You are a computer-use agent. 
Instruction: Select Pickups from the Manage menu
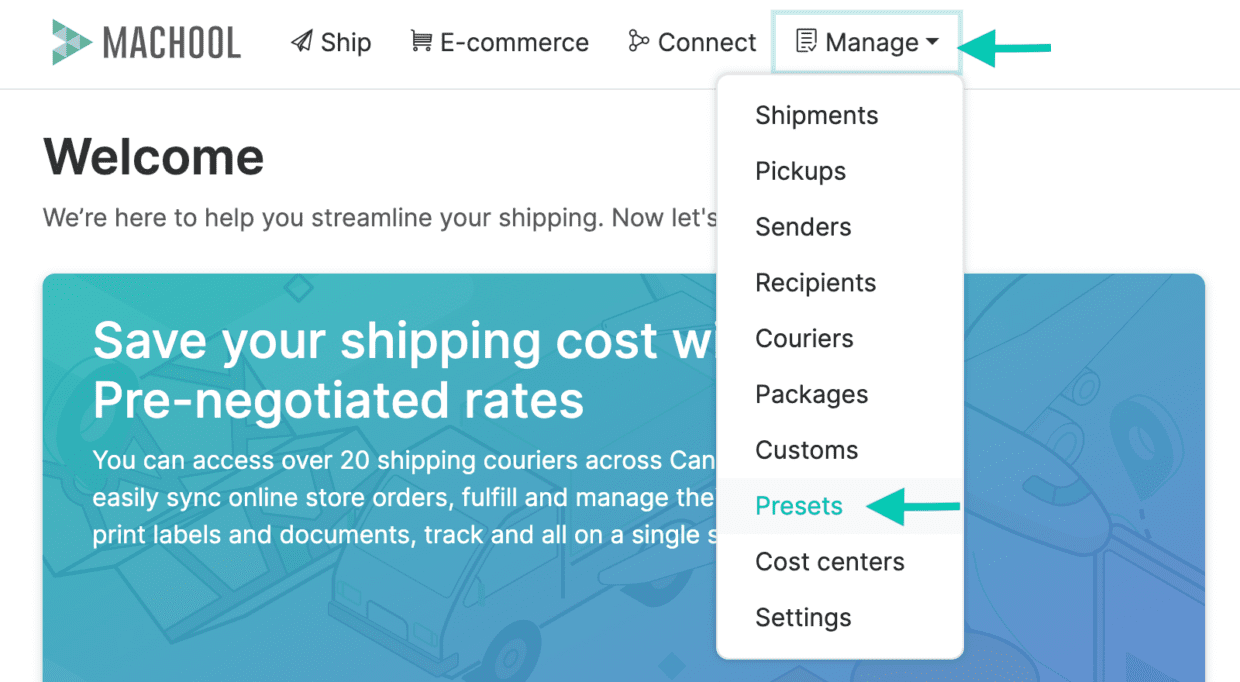pos(800,171)
